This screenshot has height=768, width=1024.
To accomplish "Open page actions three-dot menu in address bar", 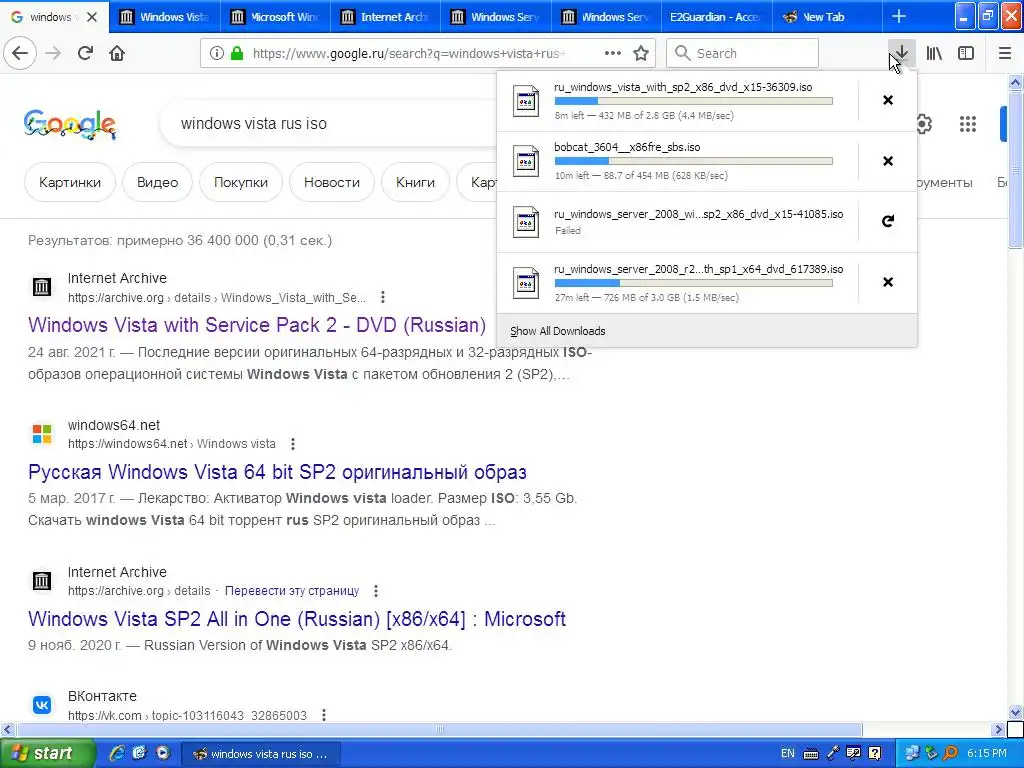I will click(613, 53).
